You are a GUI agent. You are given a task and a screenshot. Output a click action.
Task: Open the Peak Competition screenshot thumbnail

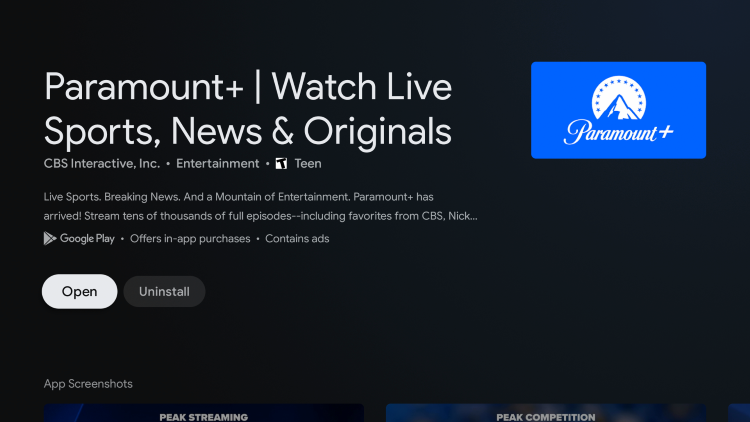[x=546, y=413]
